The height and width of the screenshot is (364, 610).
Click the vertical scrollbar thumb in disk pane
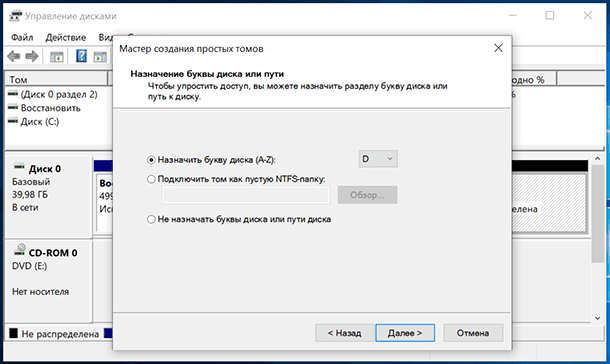[598, 214]
